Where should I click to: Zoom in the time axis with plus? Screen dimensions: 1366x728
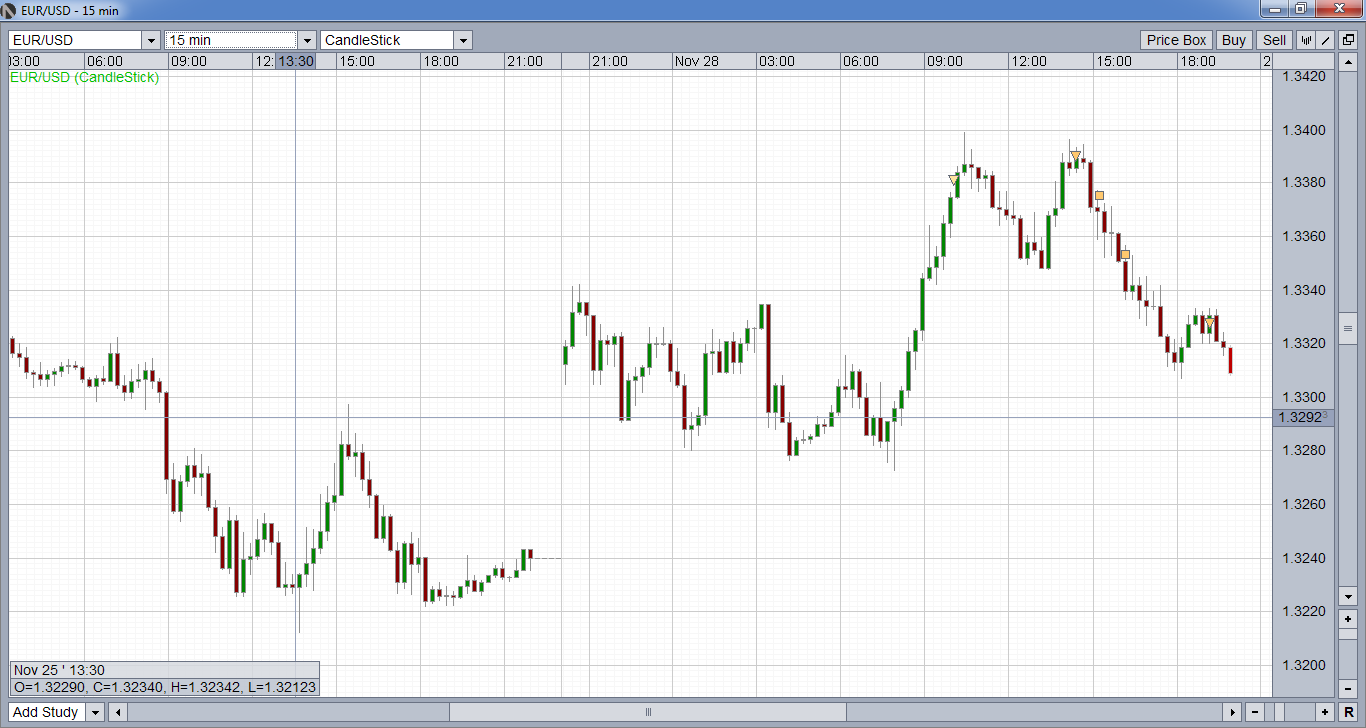tap(1326, 712)
